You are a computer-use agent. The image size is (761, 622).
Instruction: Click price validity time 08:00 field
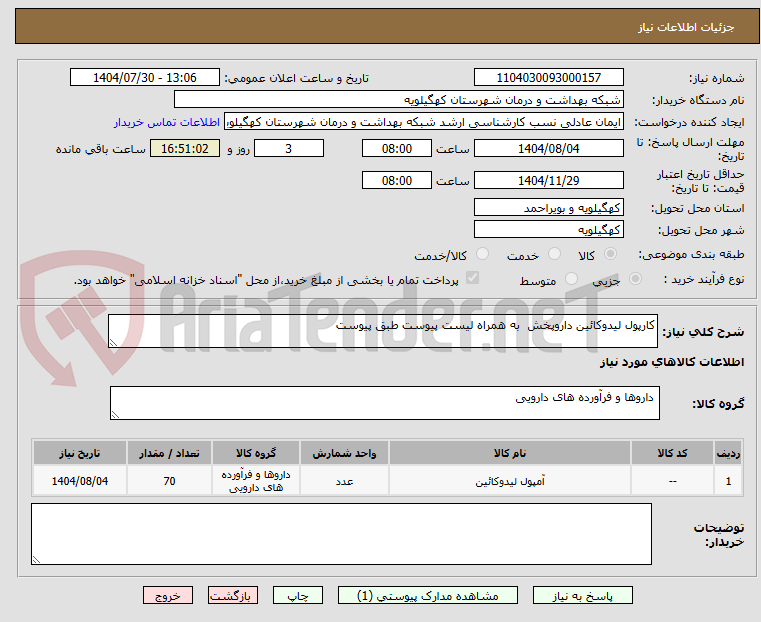[x=397, y=180]
